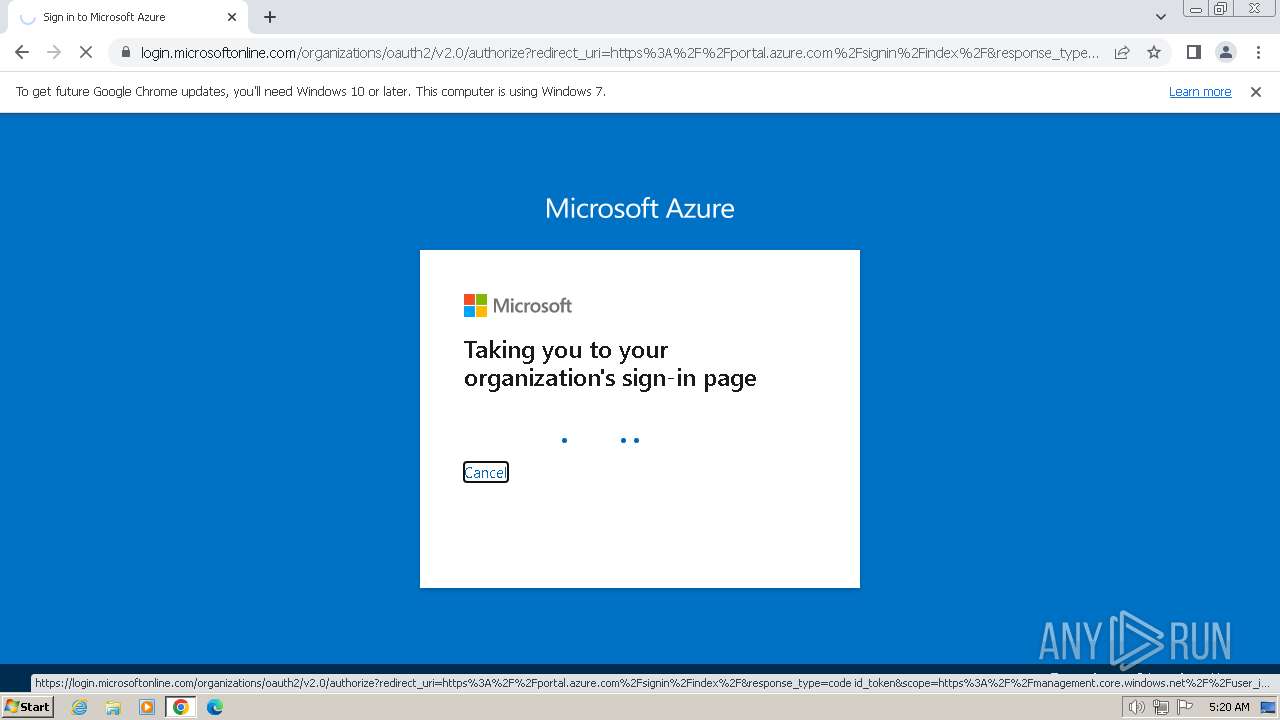Viewport: 1280px width, 720px height.
Task: Click the Microsoft Azure heading text
Action: pos(640,208)
